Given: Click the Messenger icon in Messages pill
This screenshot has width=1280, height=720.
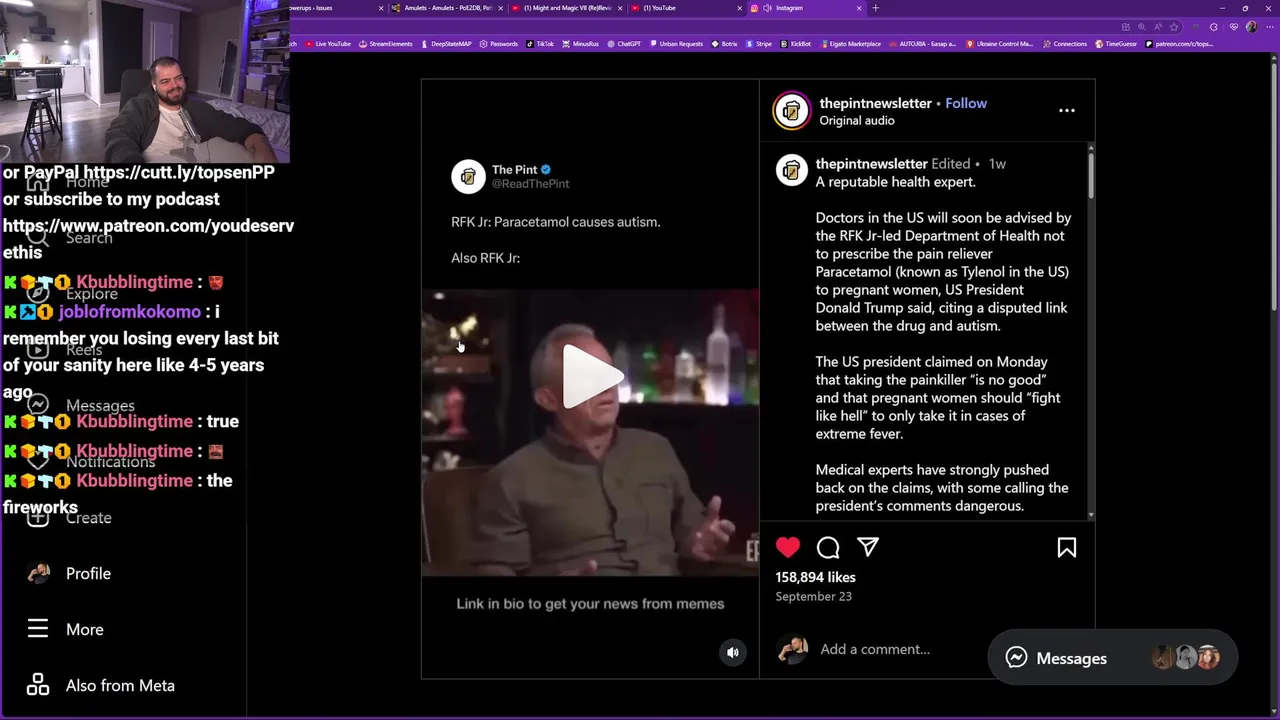Looking at the screenshot, I should pyautogui.click(x=1016, y=658).
